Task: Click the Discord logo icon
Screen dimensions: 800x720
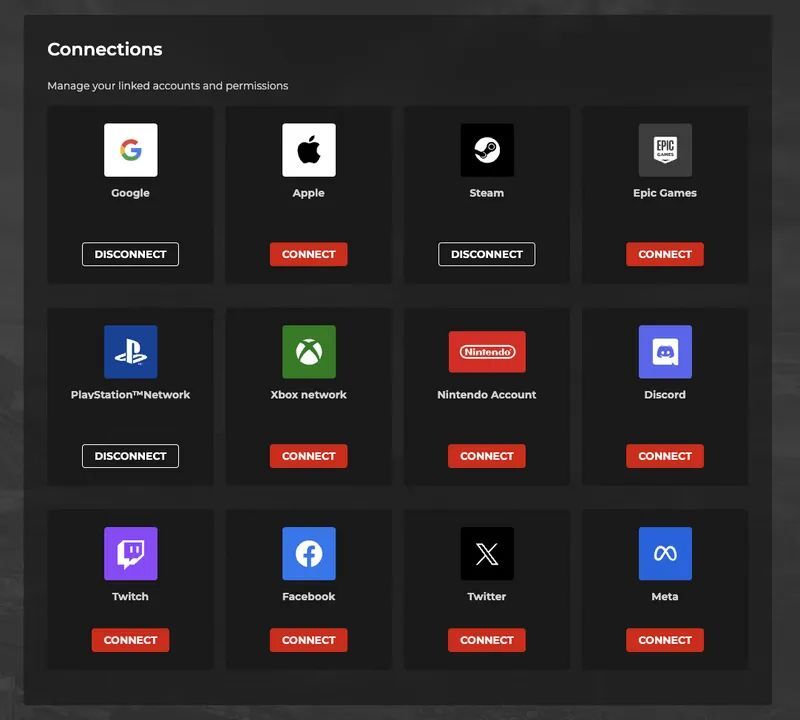Action: [665, 352]
